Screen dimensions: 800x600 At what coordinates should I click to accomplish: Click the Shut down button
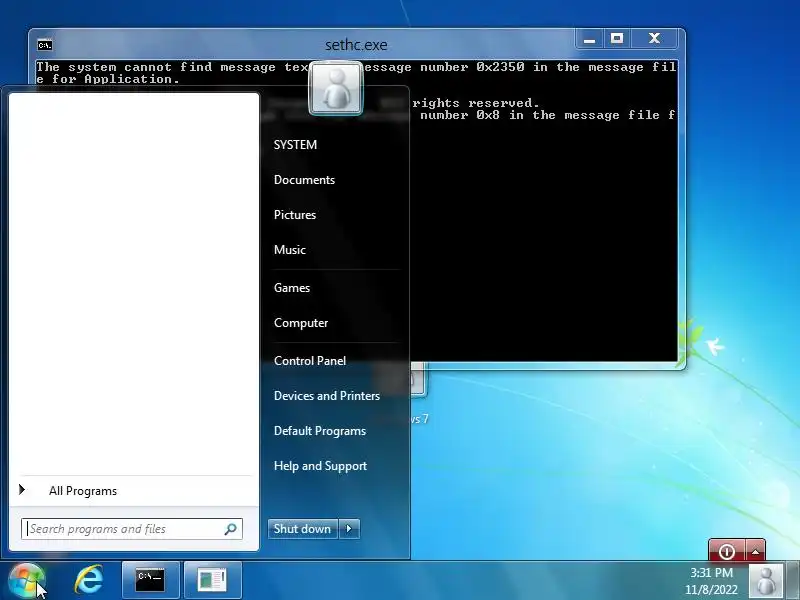click(x=303, y=529)
